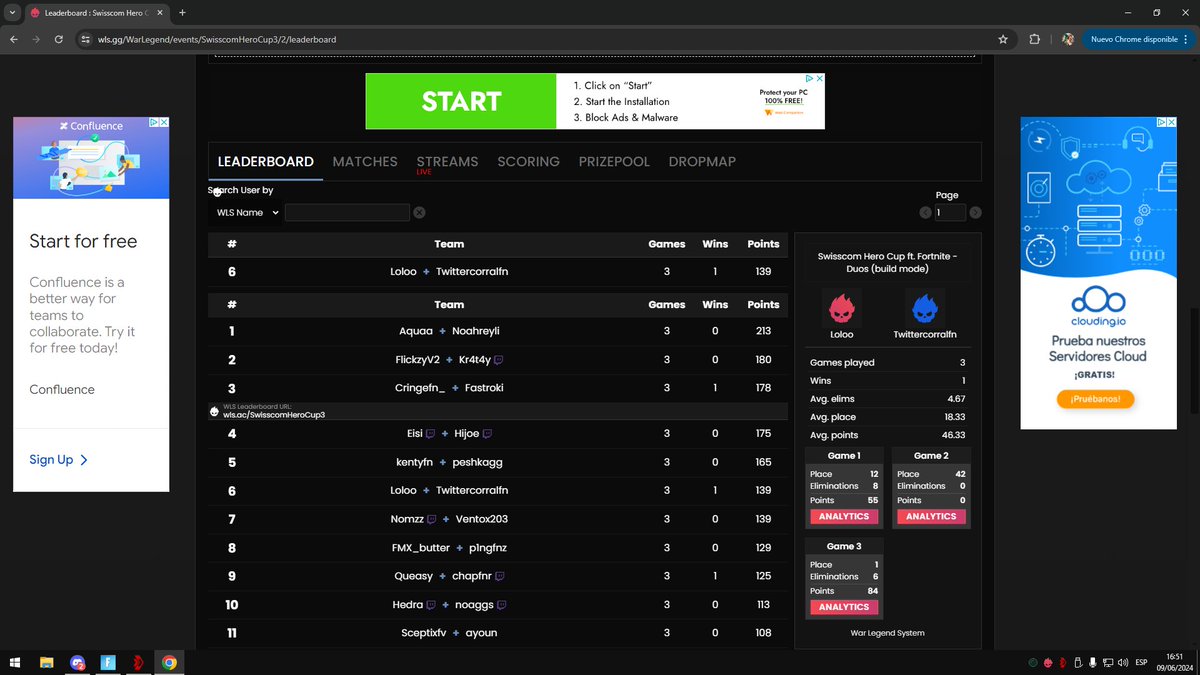Open Eisi's Twitch stream icon
Viewport: 1200px width, 675px height.
click(x=430, y=434)
